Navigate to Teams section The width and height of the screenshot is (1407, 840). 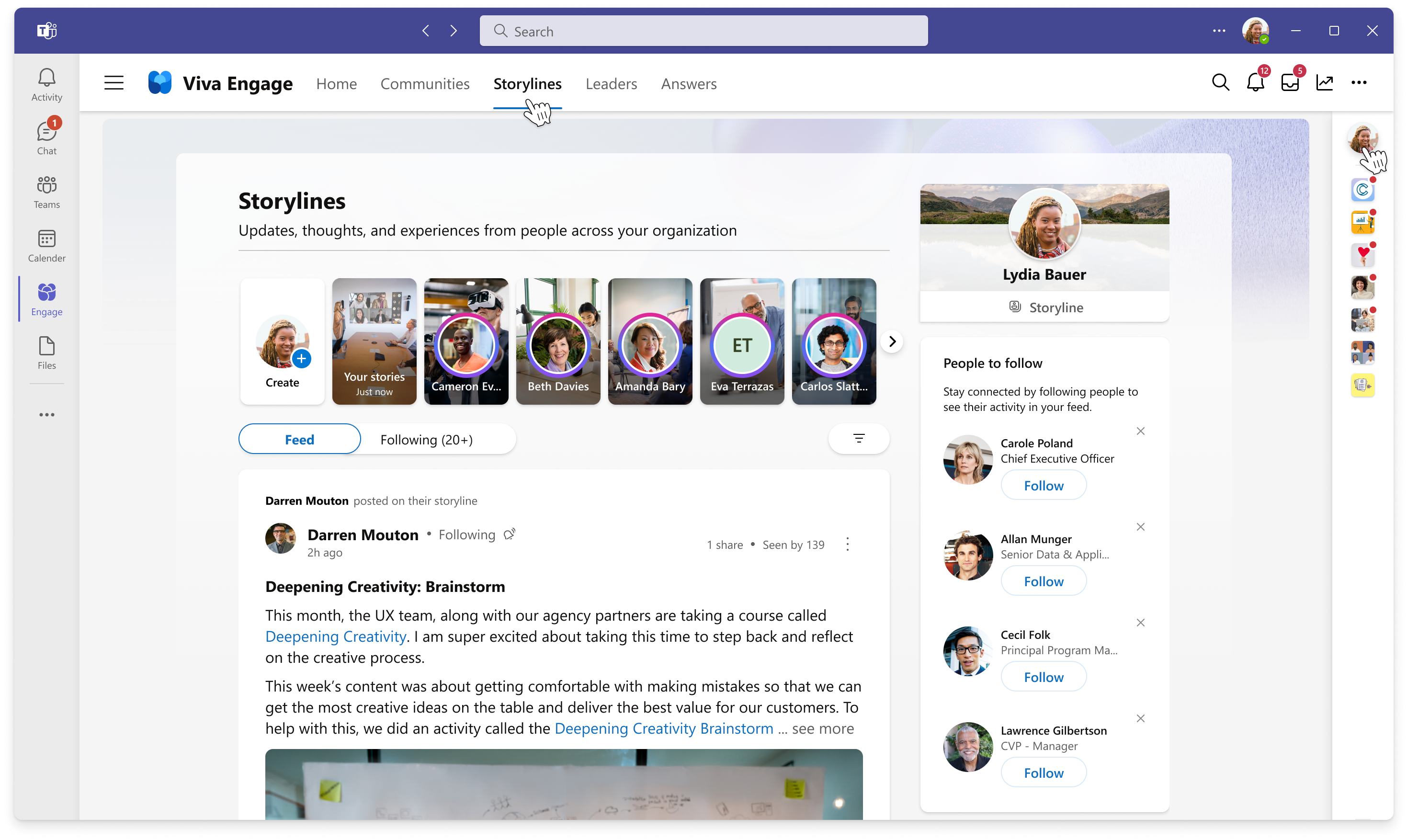pos(46,191)
